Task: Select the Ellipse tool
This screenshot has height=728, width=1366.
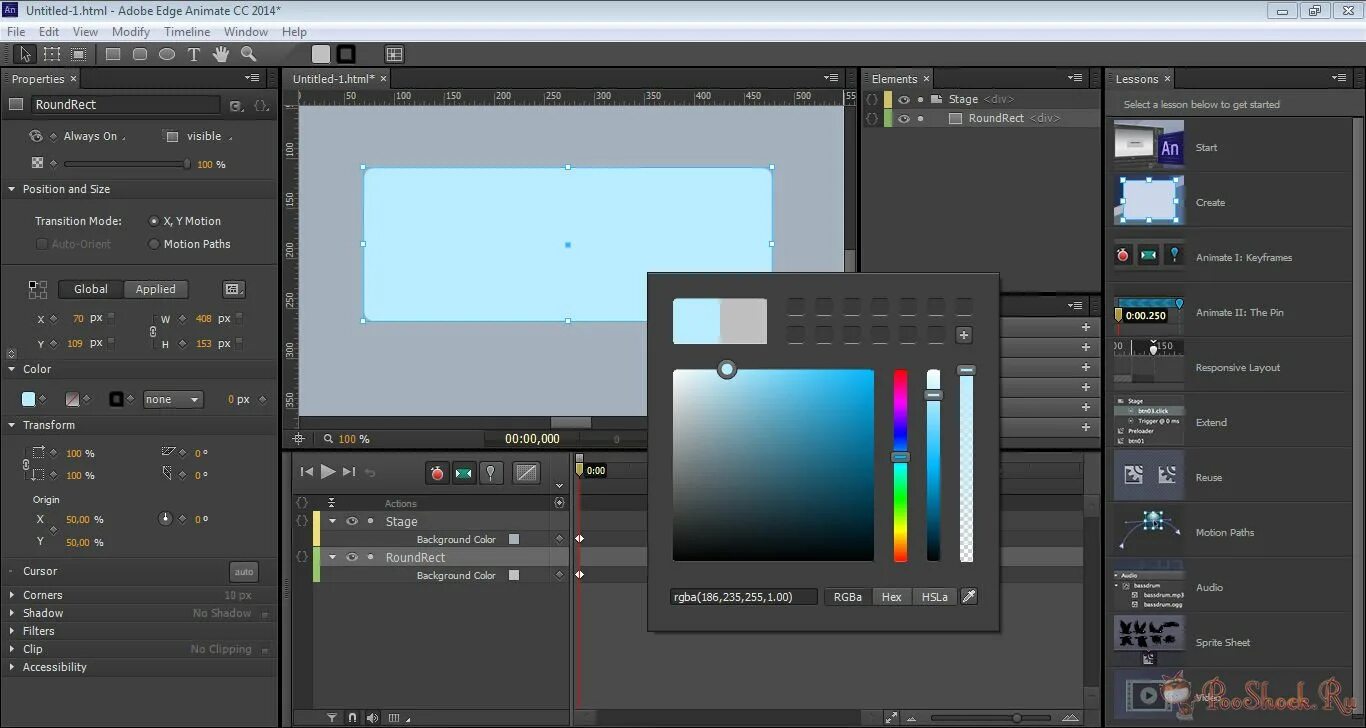Action: [x=167, y=54]
